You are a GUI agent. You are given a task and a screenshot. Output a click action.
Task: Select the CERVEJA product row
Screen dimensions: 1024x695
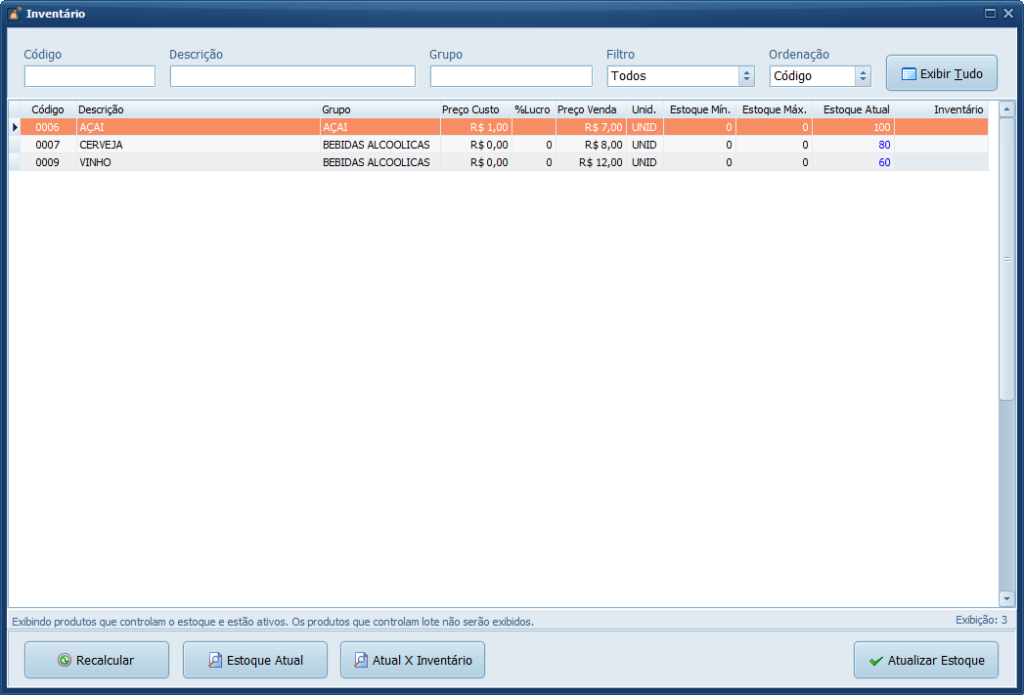click(x=200, y=145)
